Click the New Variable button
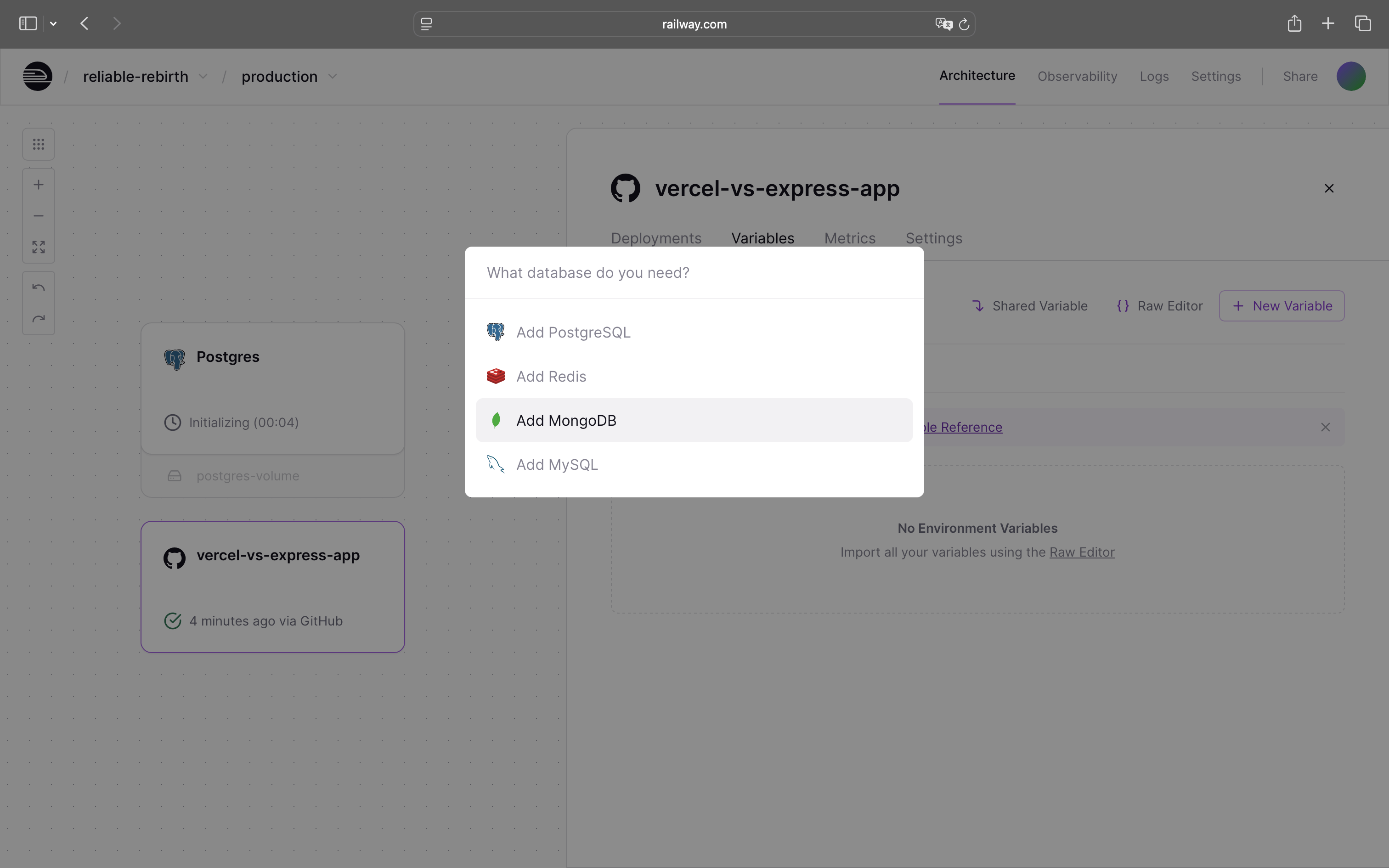Viewport: 1389px width, 868px height. pos(1281,306)
